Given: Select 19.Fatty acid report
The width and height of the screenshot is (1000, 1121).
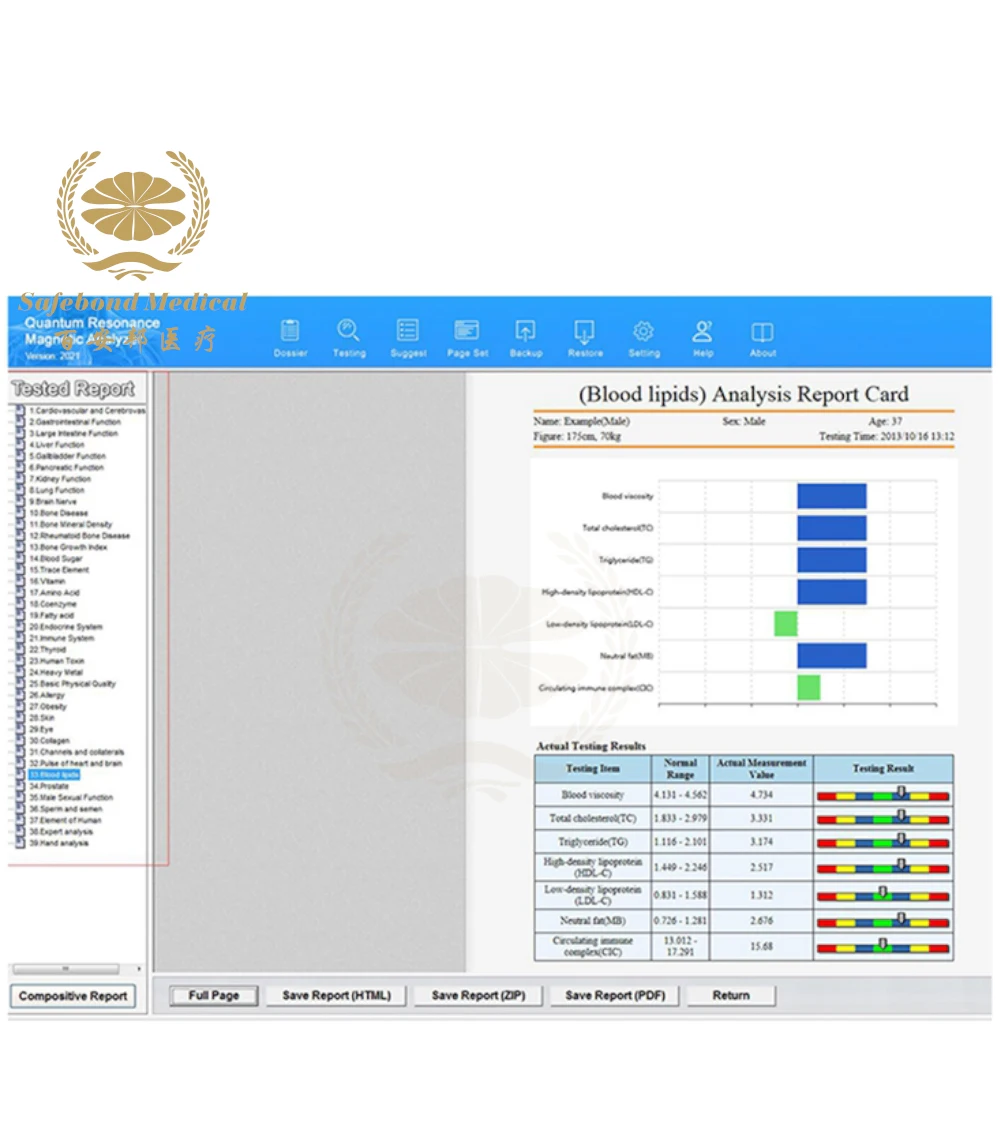Looking at the screenshot, I should (51, 615).
